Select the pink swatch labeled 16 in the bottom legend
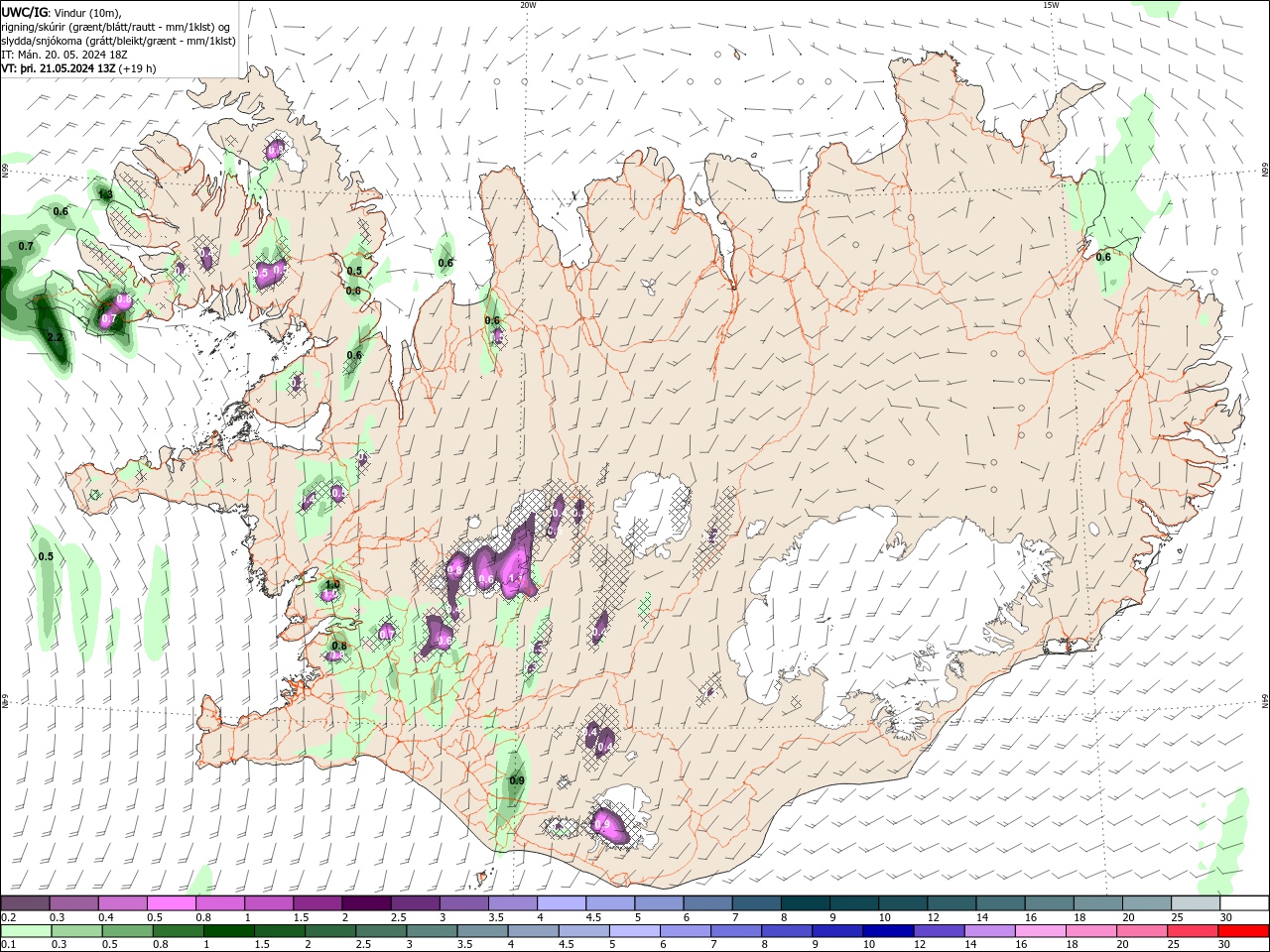 (x=1041, y=931)
